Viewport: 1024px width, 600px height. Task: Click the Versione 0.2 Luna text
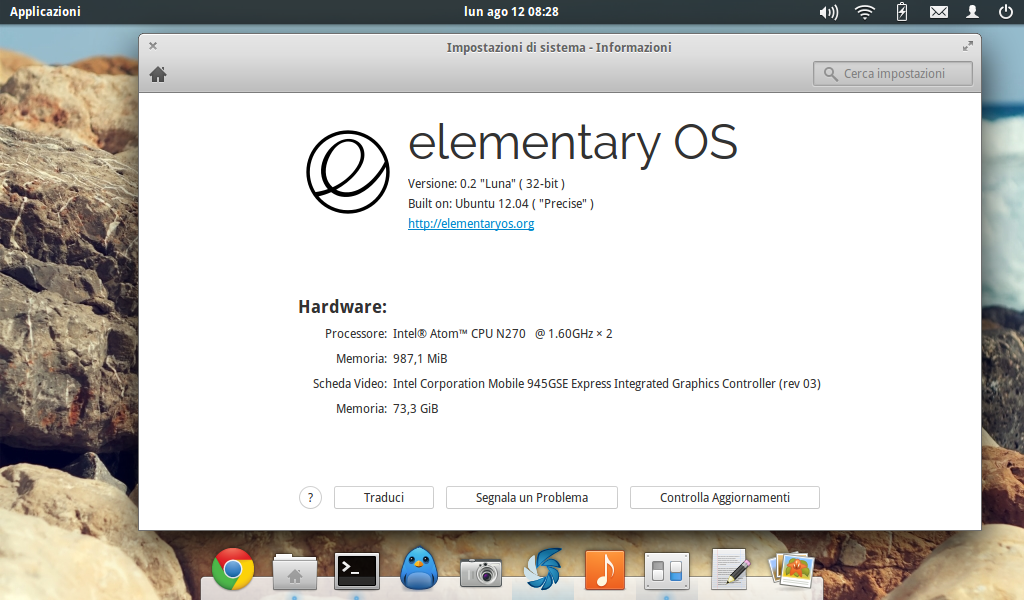click(486, 183)
